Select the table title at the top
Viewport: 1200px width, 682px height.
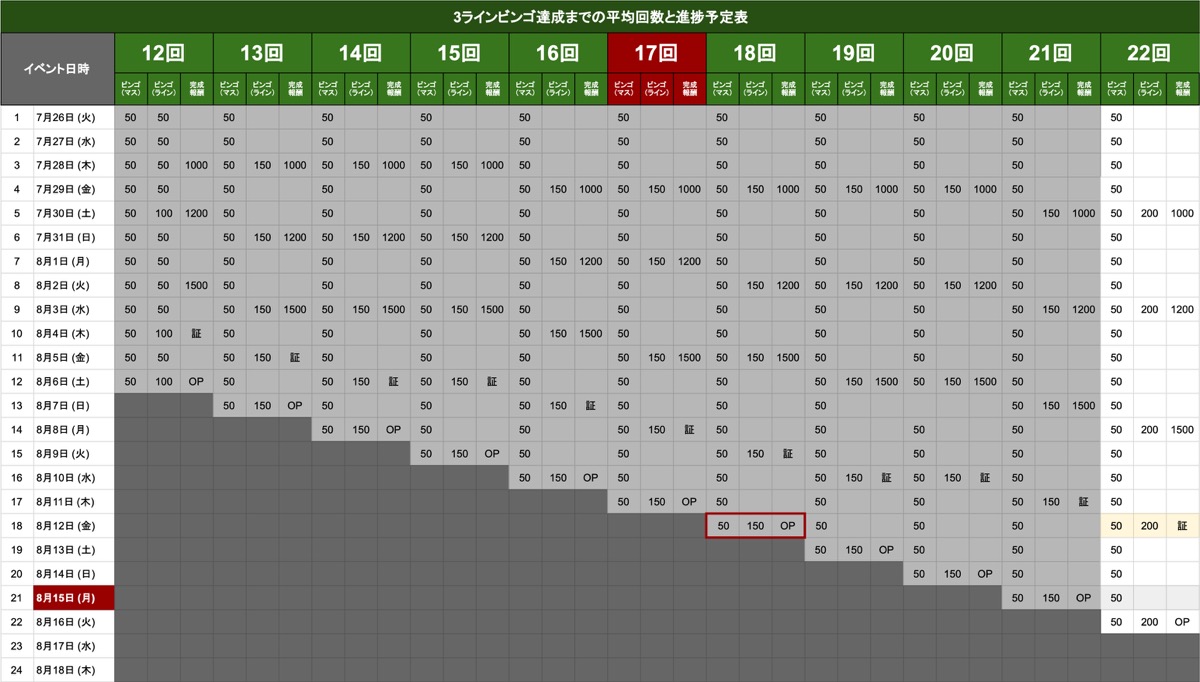pos(600,17)
